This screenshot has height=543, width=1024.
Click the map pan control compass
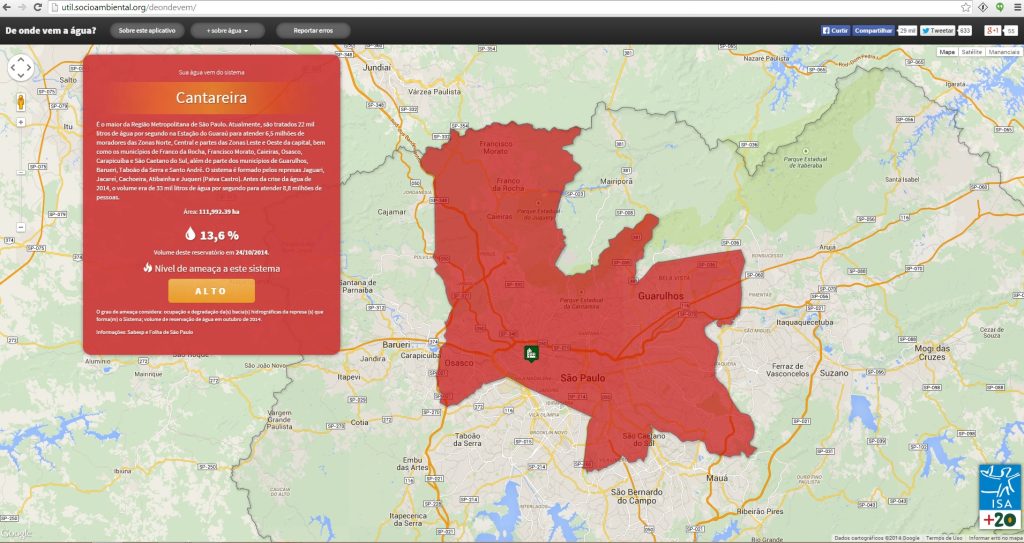(x=20, y=67)
